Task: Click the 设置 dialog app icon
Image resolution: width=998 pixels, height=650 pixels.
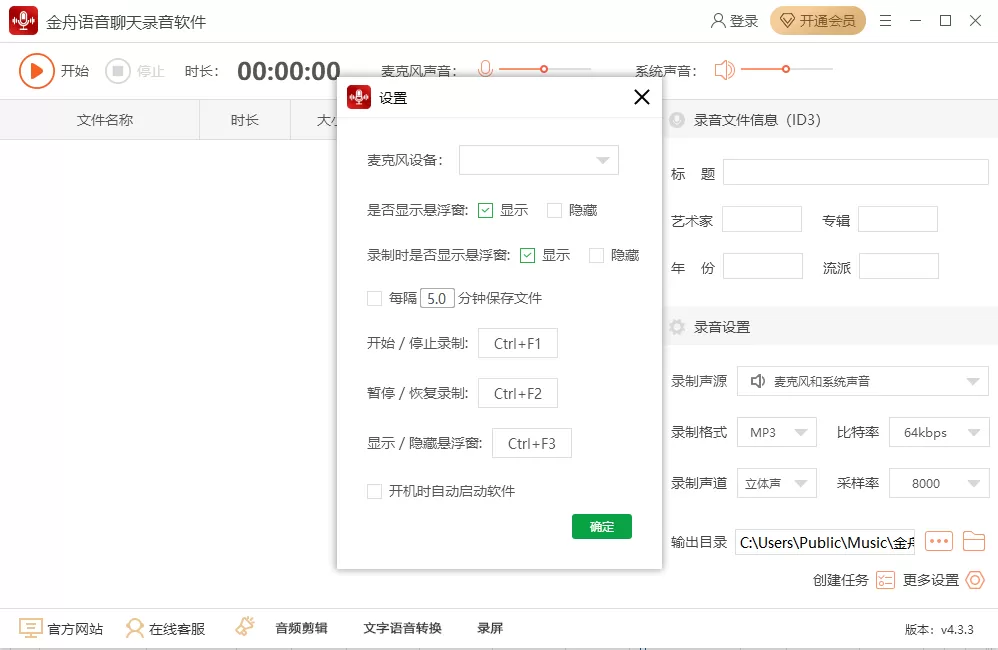Action: pyautogui.click(x=359, y=97)
